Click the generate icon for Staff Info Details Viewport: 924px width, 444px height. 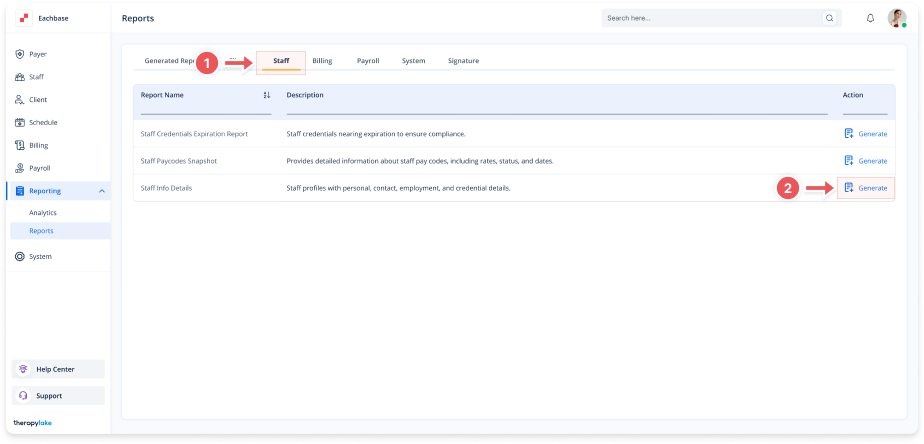pyautogui.click(x=849, y=188)
